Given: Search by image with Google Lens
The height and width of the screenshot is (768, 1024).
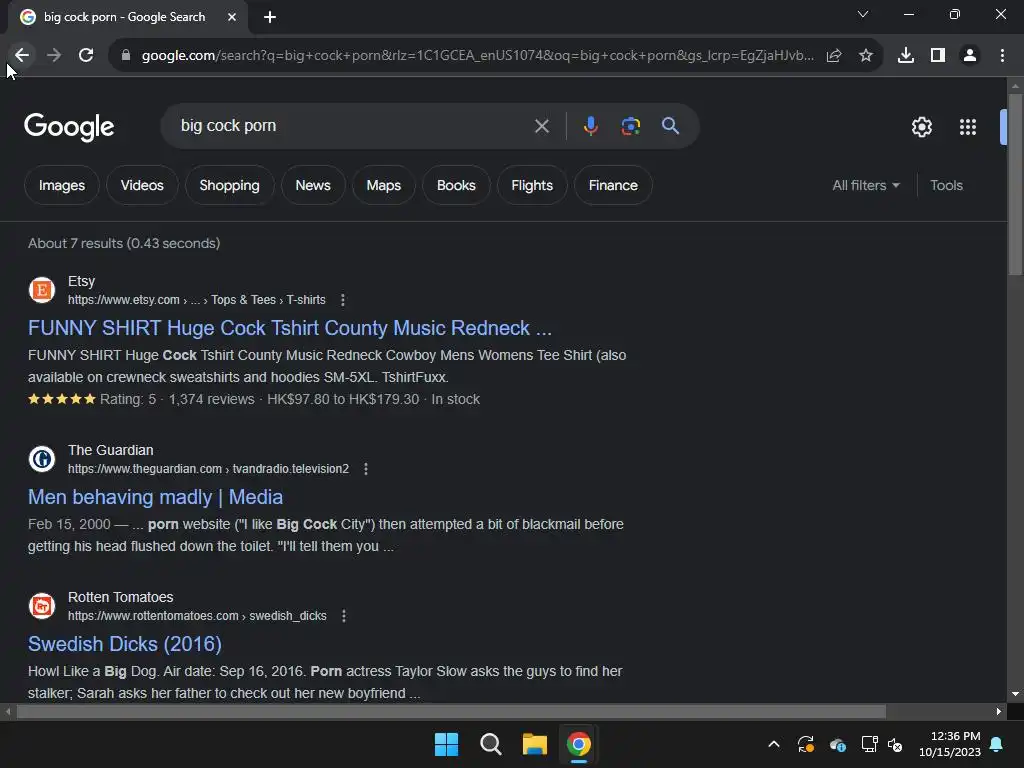Looking at the screenshot, I should [630, 126].
